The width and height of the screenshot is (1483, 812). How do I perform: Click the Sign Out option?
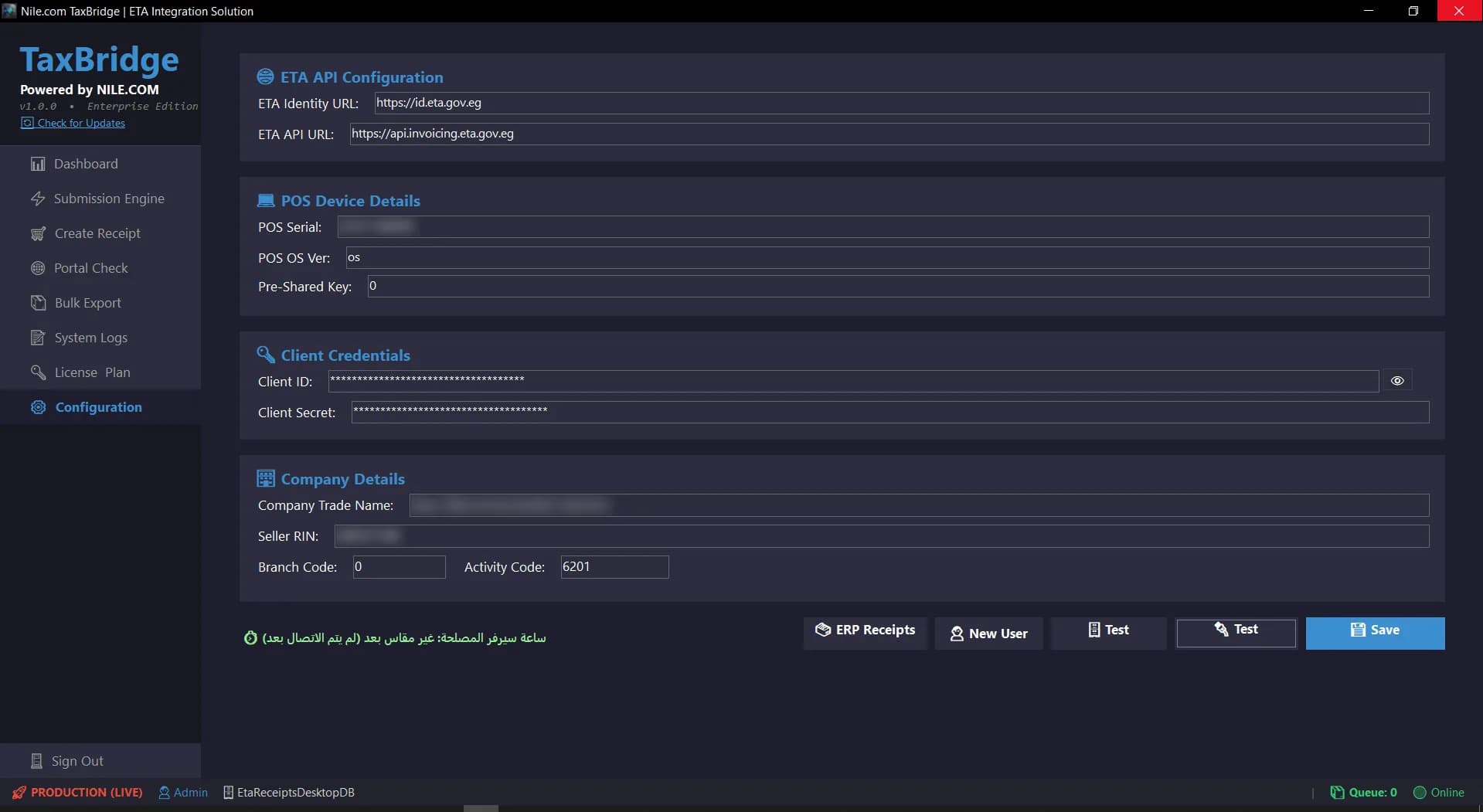(100, 761)
